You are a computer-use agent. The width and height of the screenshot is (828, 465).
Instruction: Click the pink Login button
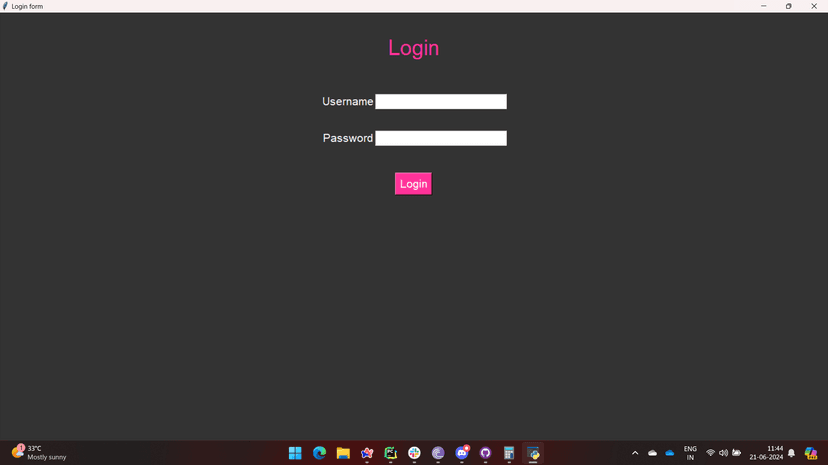[x=413, y=184]
